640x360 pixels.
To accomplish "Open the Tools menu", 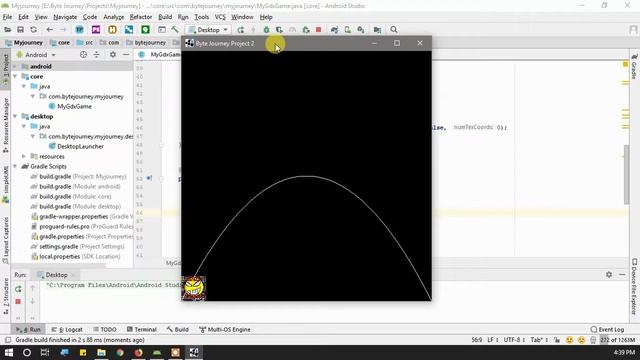I will tap(202, 17).
